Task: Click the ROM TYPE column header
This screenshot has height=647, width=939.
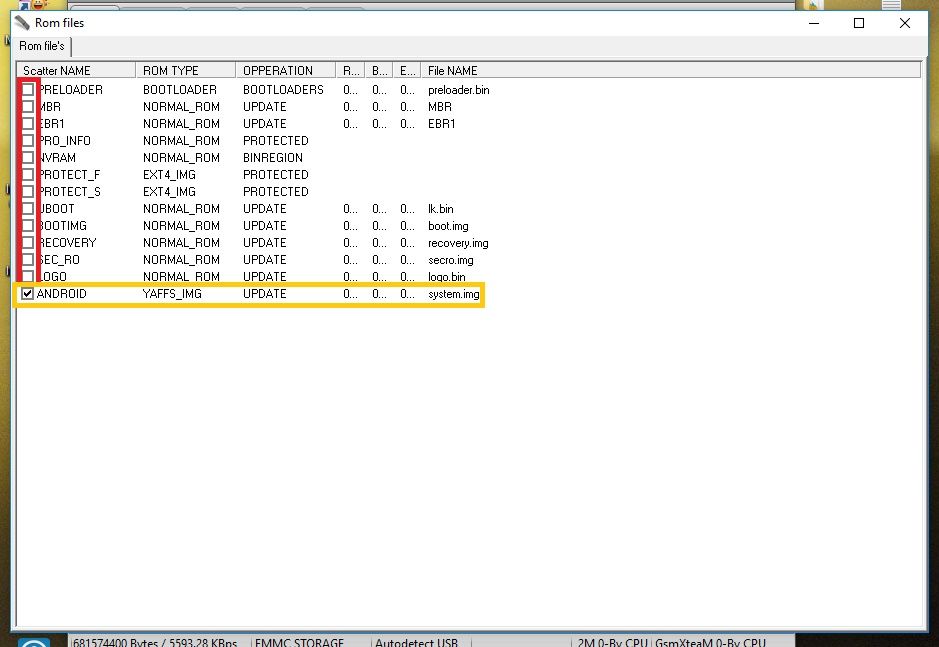Action: 185,70
